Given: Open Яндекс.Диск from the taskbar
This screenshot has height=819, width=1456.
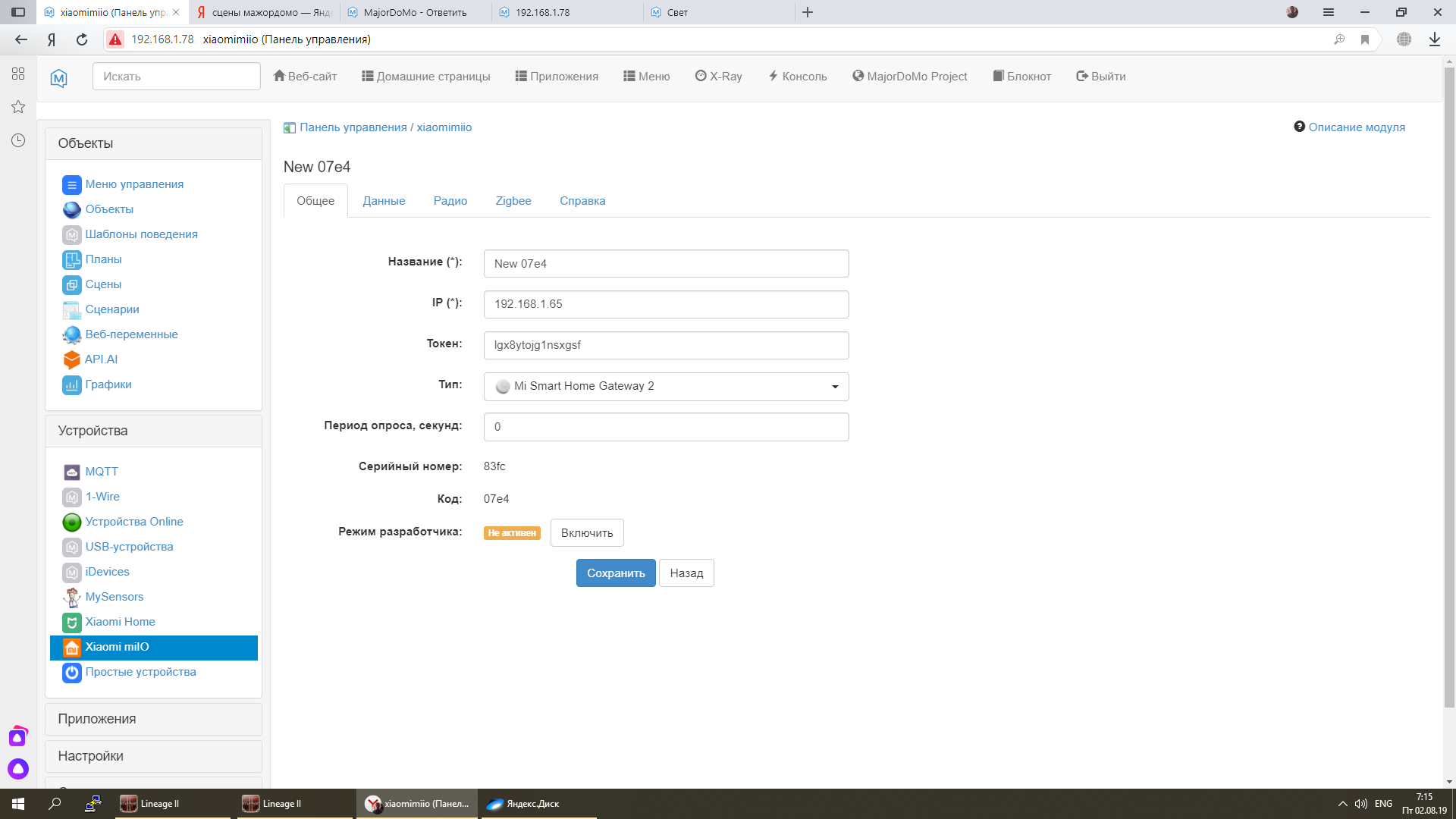Looking at the screenshot, I should (x=532, y=804).
